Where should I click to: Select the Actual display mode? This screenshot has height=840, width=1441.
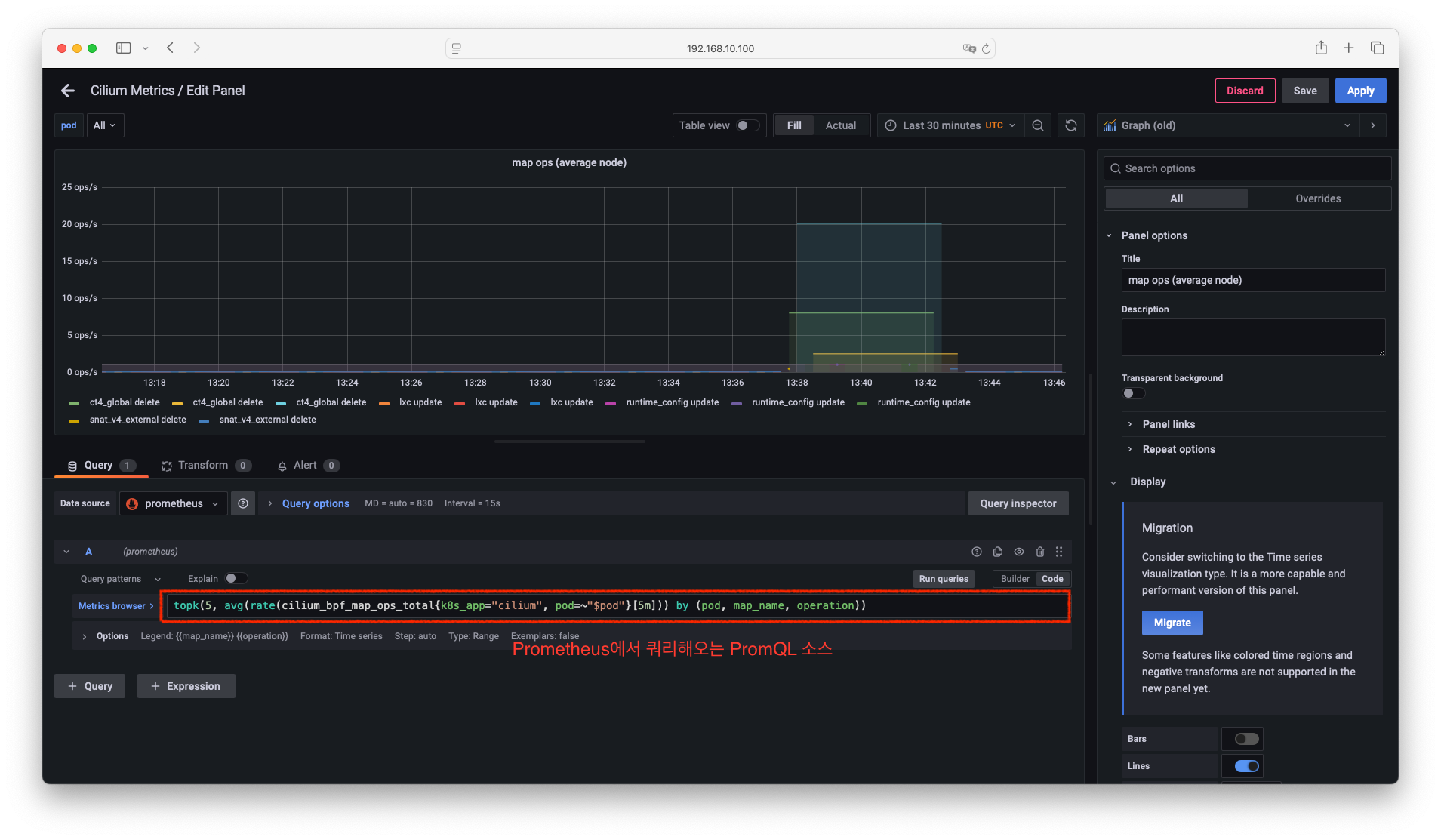click(x=840, y=125)
